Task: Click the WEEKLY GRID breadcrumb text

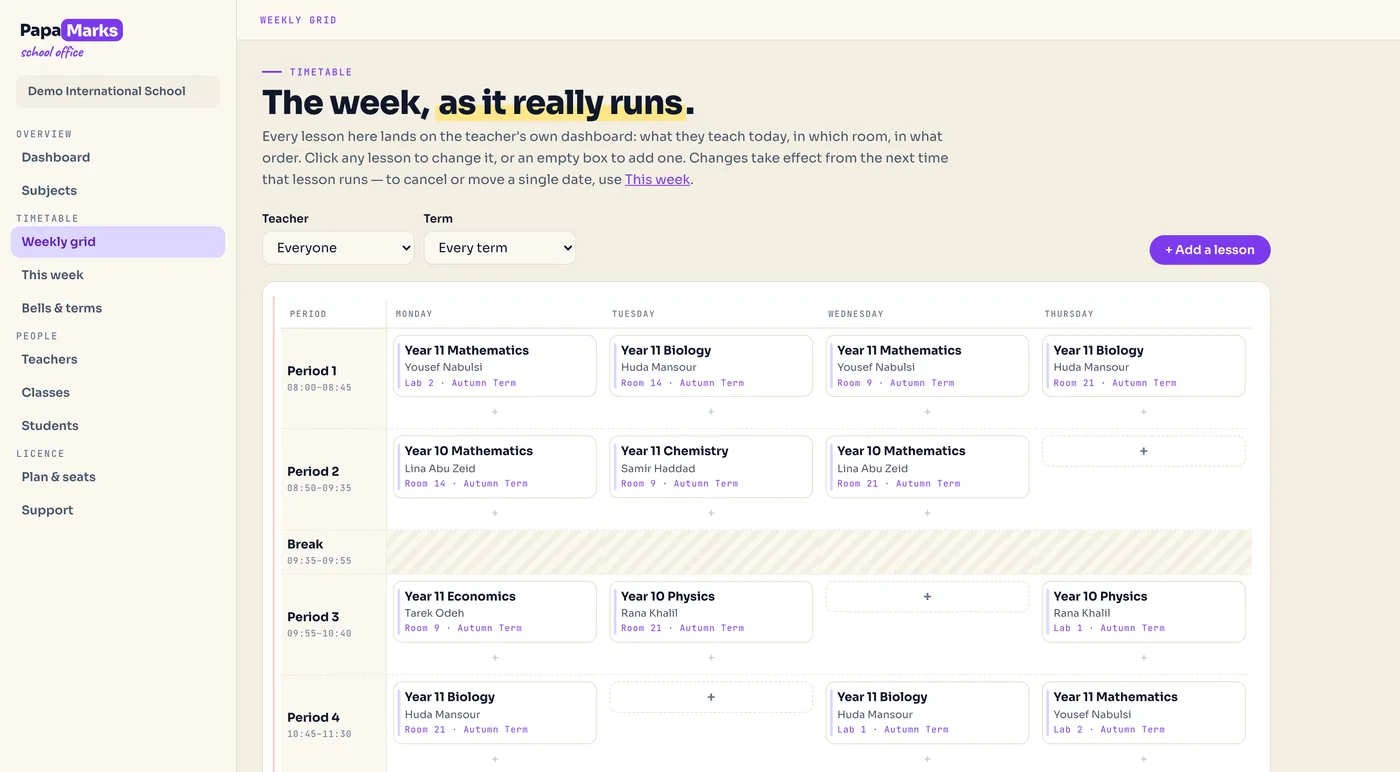Action: [x=298, y=20]
